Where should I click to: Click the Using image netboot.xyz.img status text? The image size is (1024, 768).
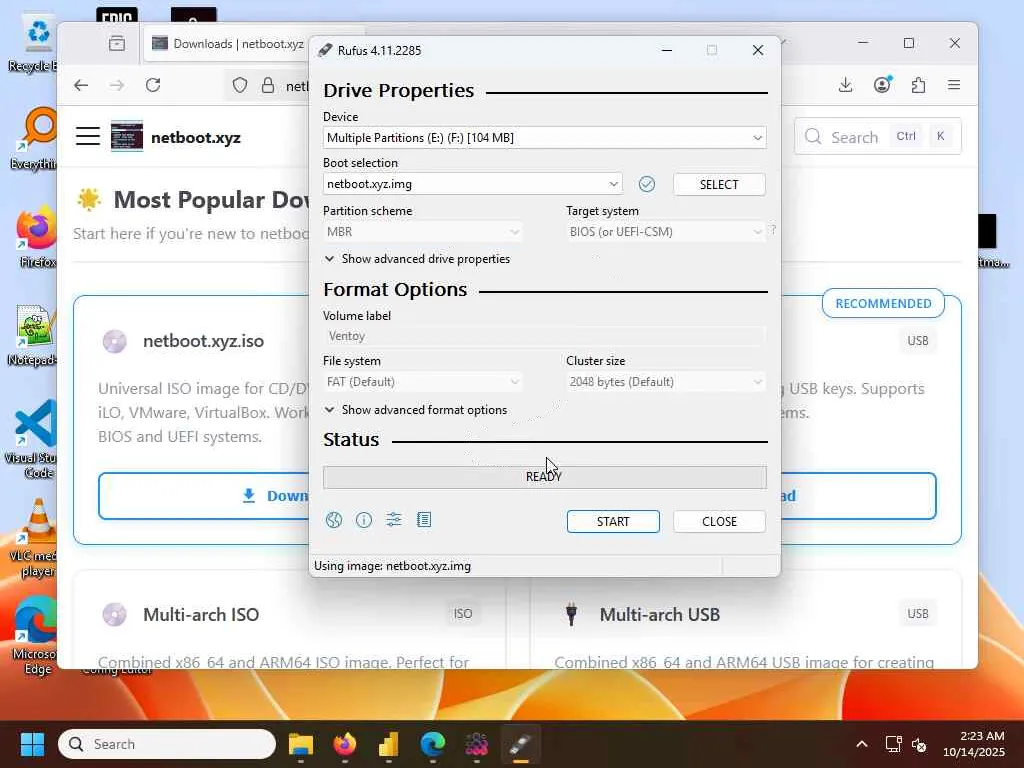(x=392, y=566)
